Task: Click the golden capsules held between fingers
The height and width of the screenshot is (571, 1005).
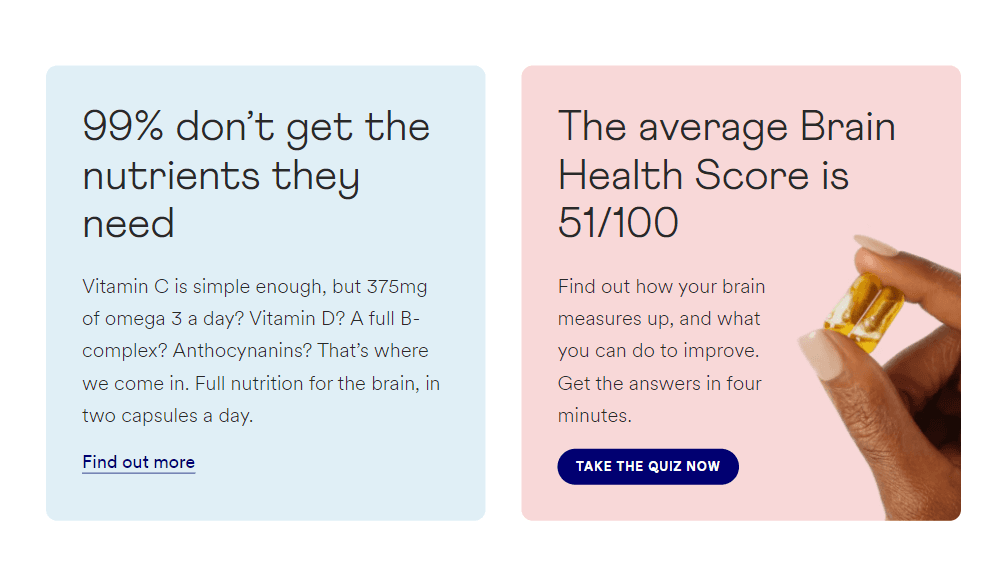Action: (864, 311)
